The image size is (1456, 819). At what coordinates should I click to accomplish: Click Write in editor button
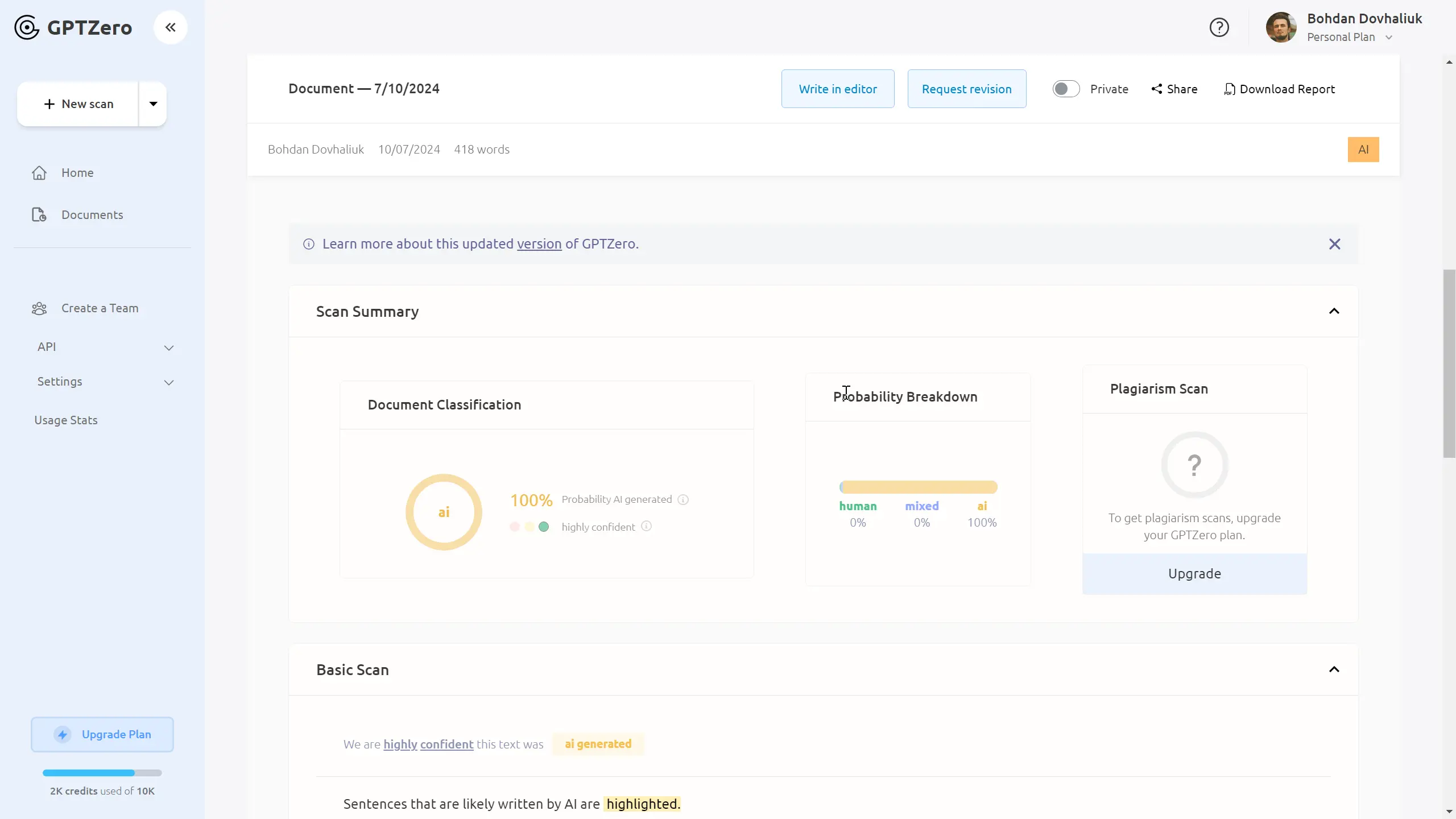[x=837, y=89]
